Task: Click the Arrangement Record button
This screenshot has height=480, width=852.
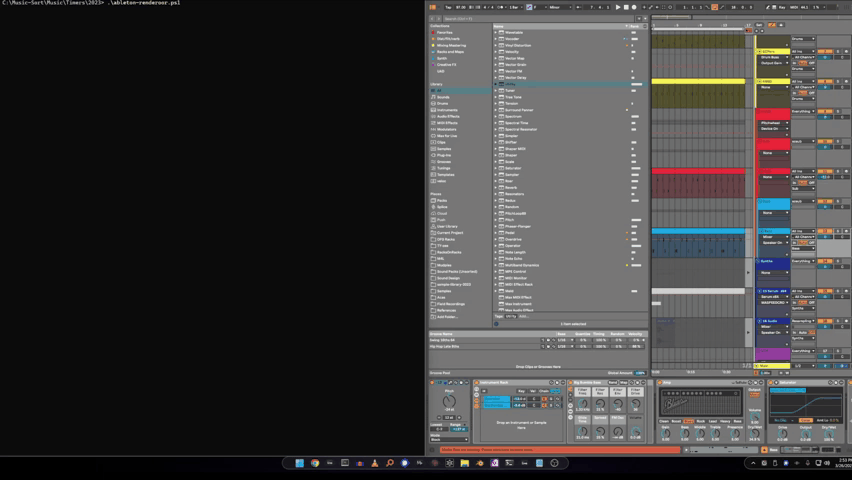Action: [x=634, y=7]
